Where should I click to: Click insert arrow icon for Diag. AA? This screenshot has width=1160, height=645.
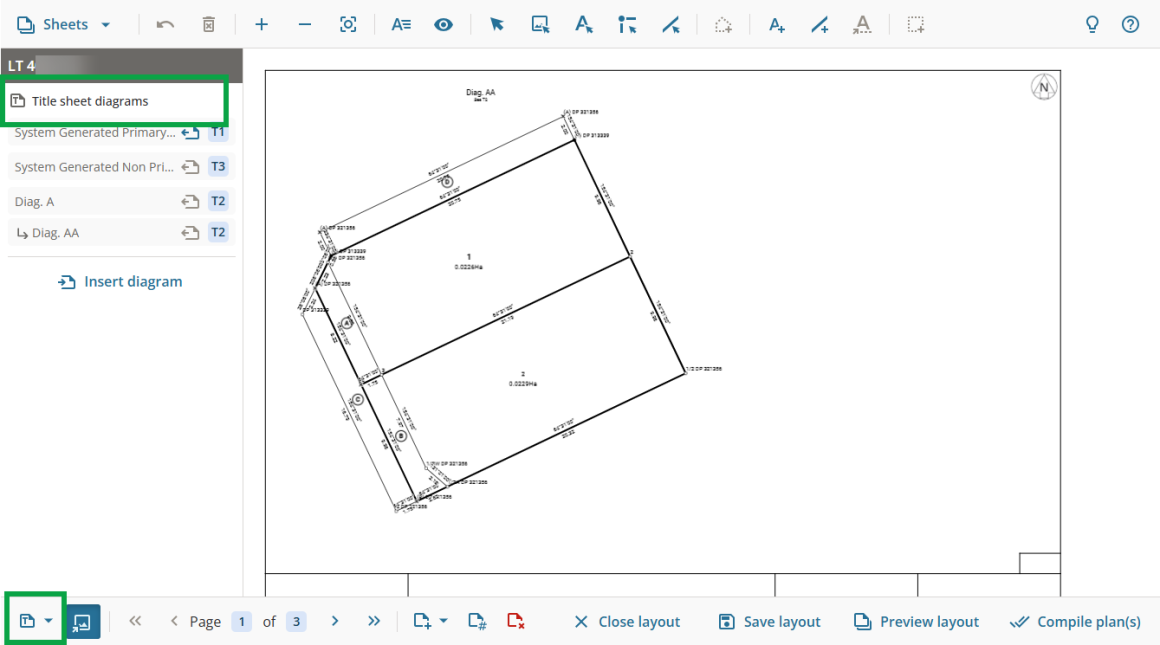190,233
